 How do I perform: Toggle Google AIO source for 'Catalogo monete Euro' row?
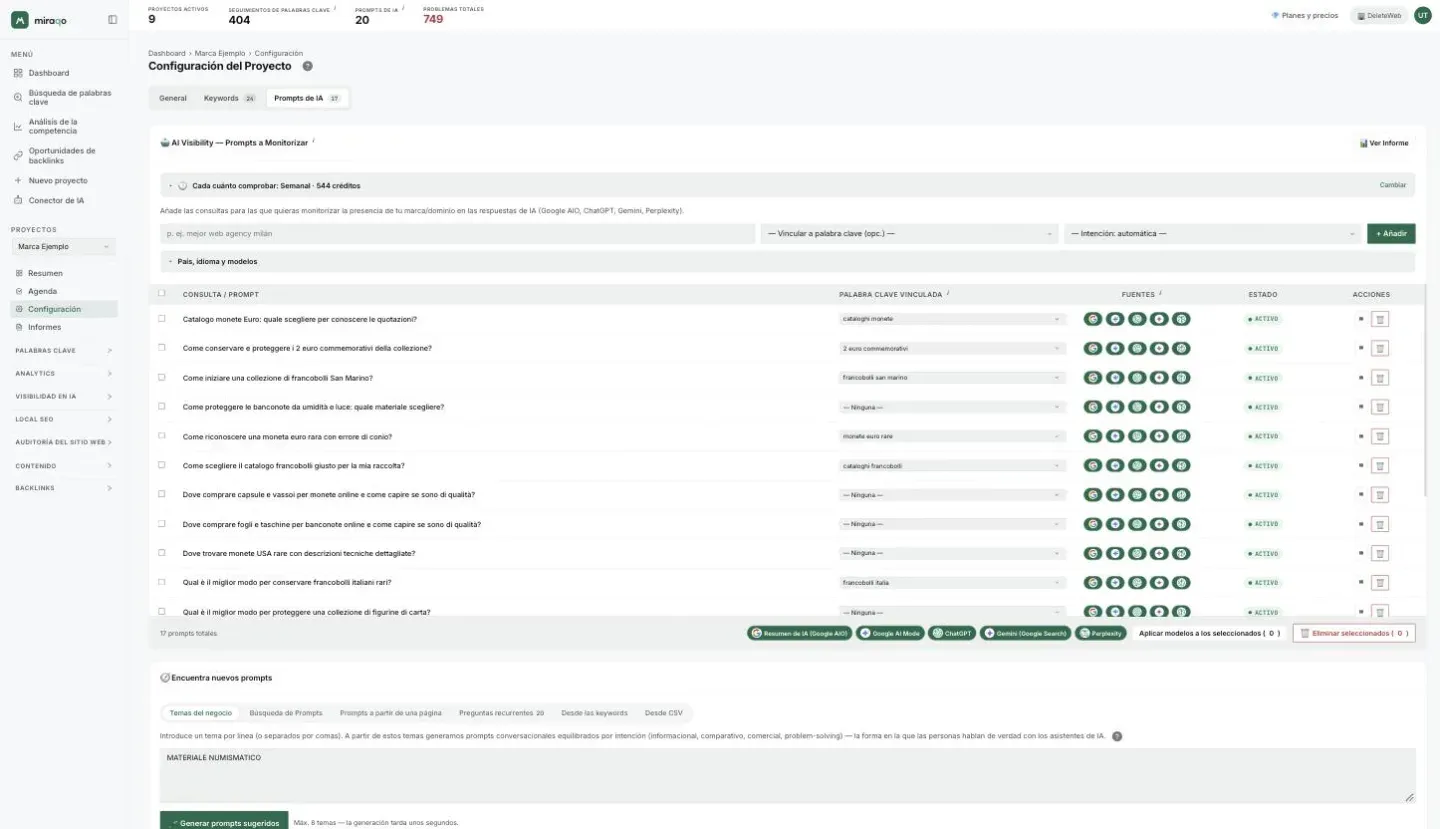pyautogui.click(x=1093, y=319)
